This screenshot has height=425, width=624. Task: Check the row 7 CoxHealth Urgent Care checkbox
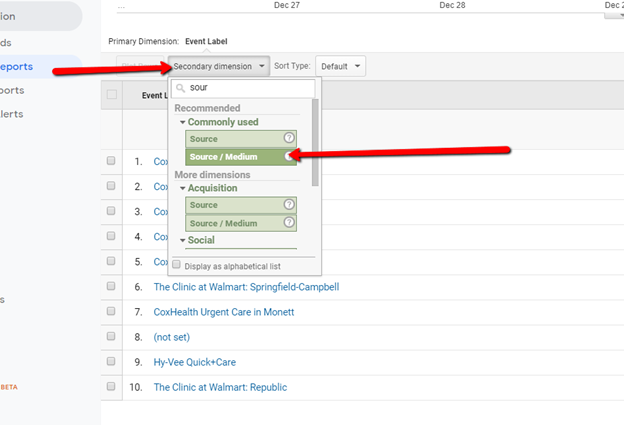pos(111,311)
